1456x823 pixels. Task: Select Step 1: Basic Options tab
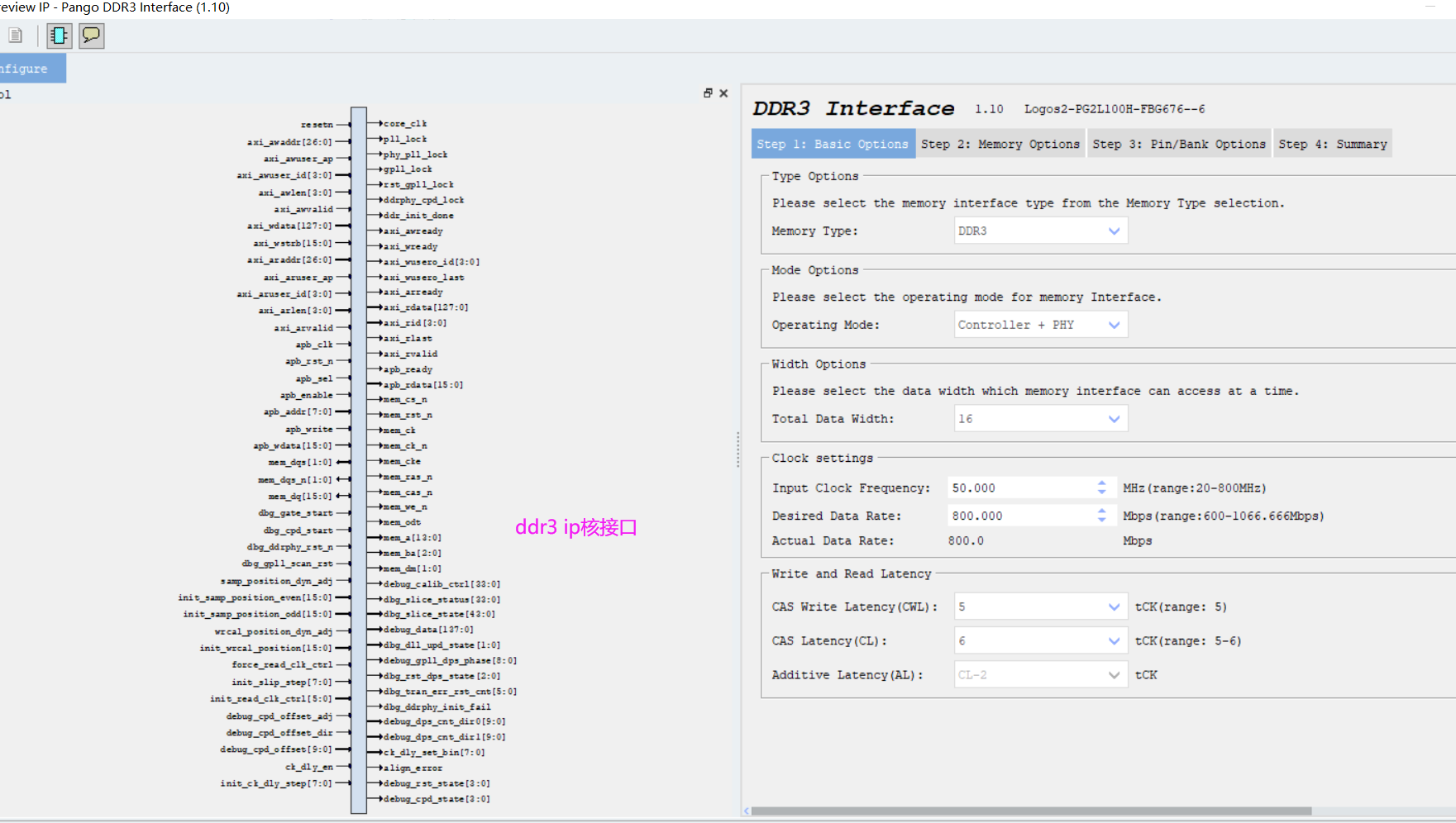(833, 144)
